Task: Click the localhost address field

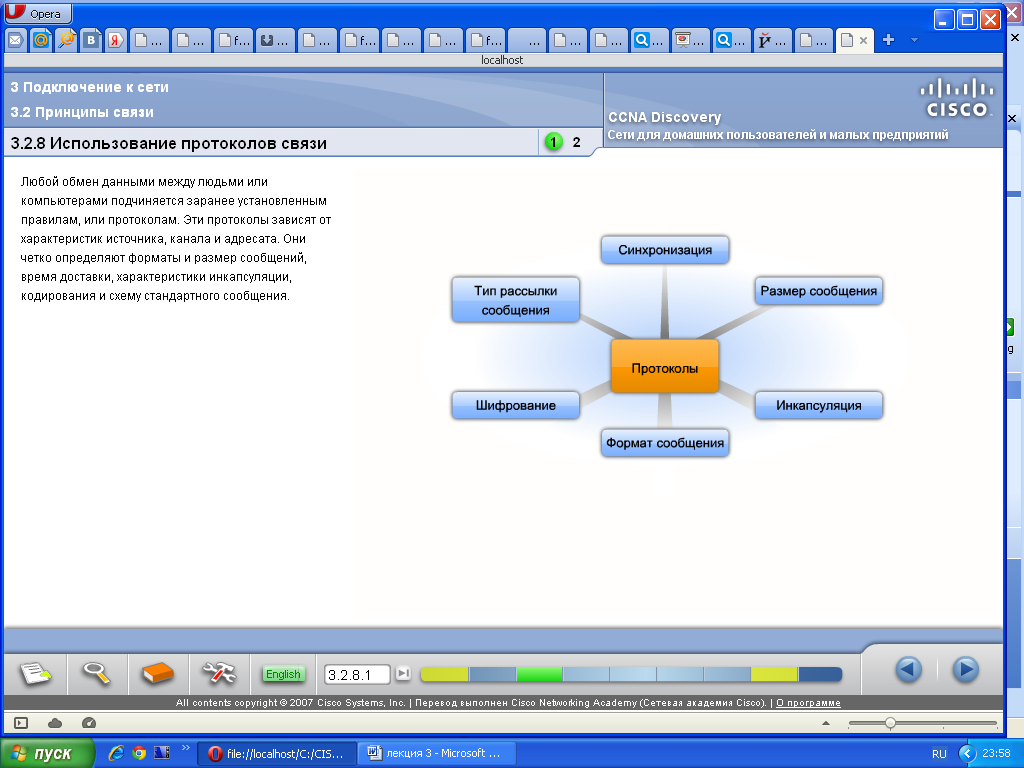Action: (503, 60)
